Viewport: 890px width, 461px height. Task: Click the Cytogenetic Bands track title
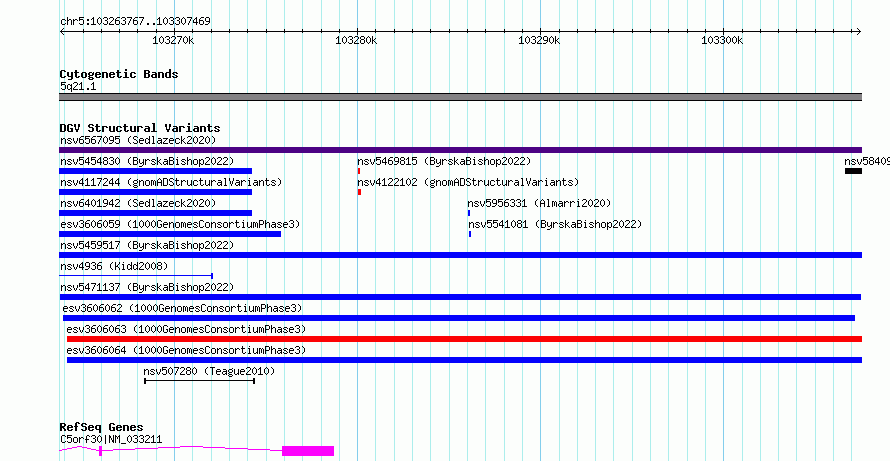click(x=119, y=74)
